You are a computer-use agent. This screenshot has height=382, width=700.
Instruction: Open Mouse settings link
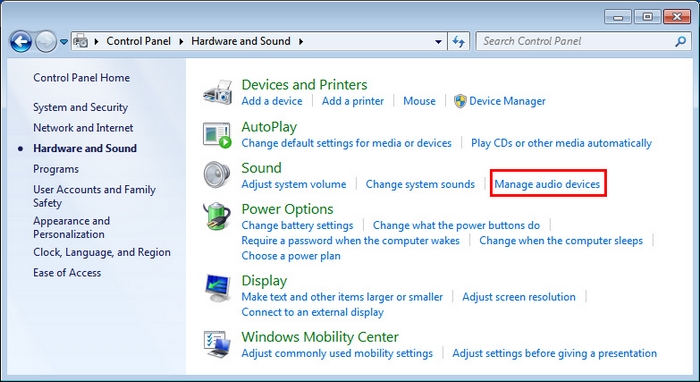click(419, 101)
